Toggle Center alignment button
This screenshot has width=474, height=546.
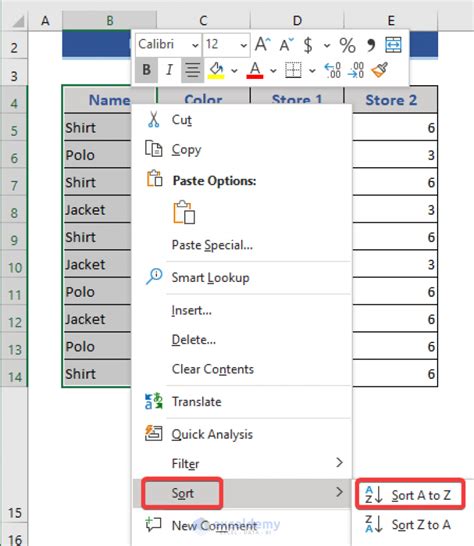[x=192, y=70]
